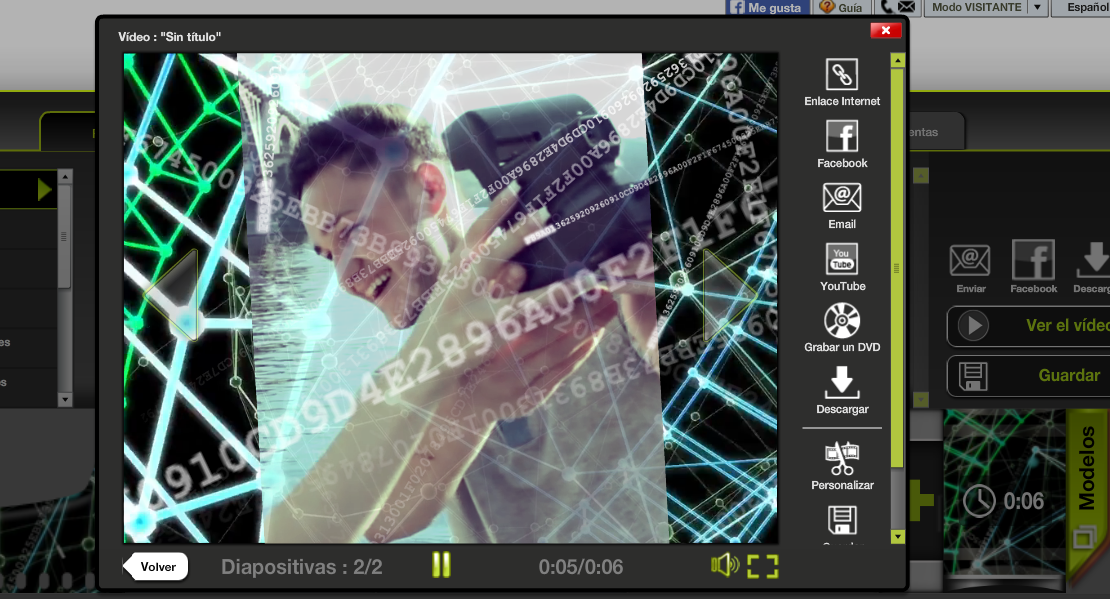The height and width of the screenshot is (599, 1110).
Task: Click background Facebook share icon
Action: (x=1034, y=259)
